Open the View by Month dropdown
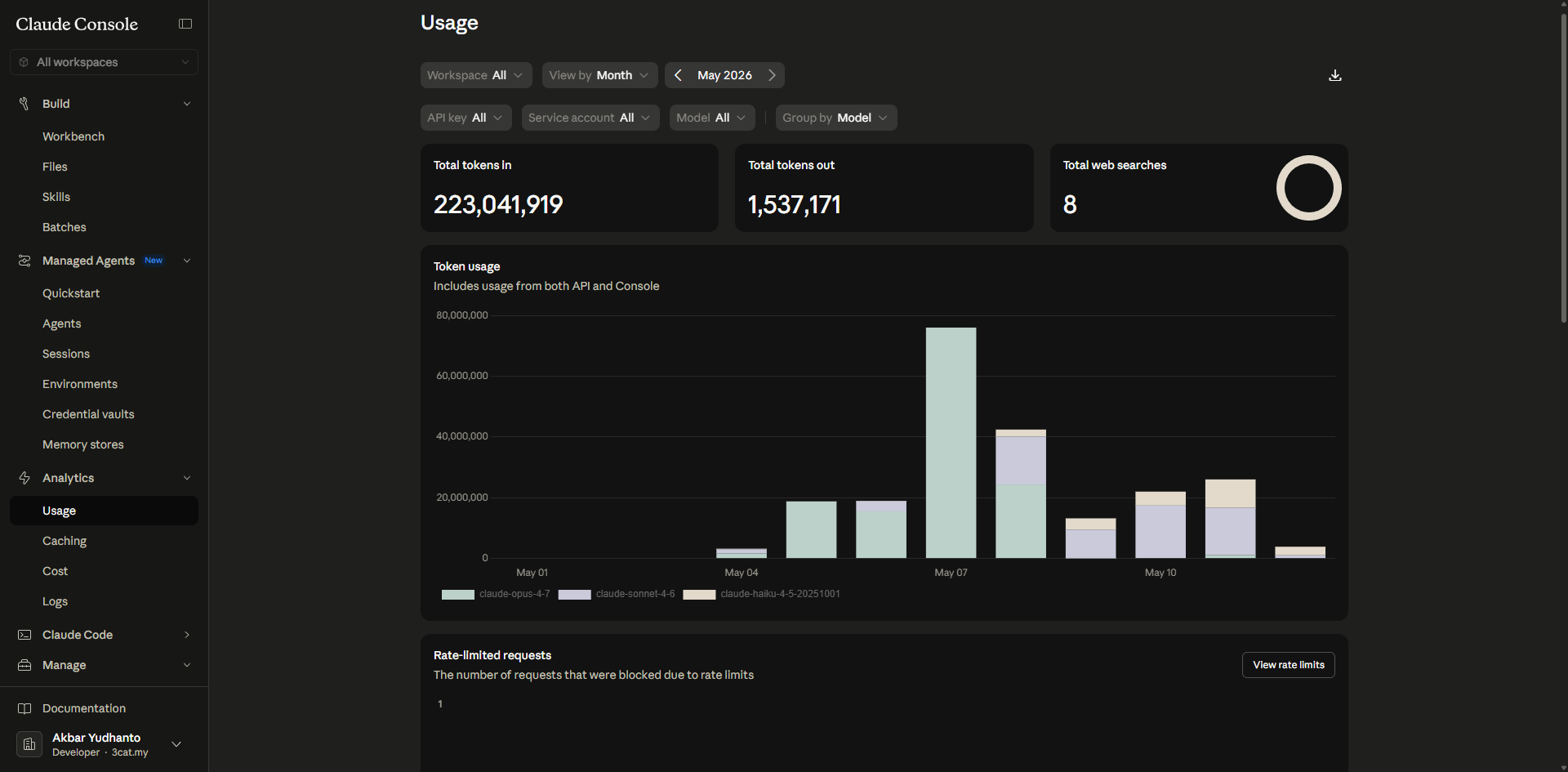 (600, 75)
